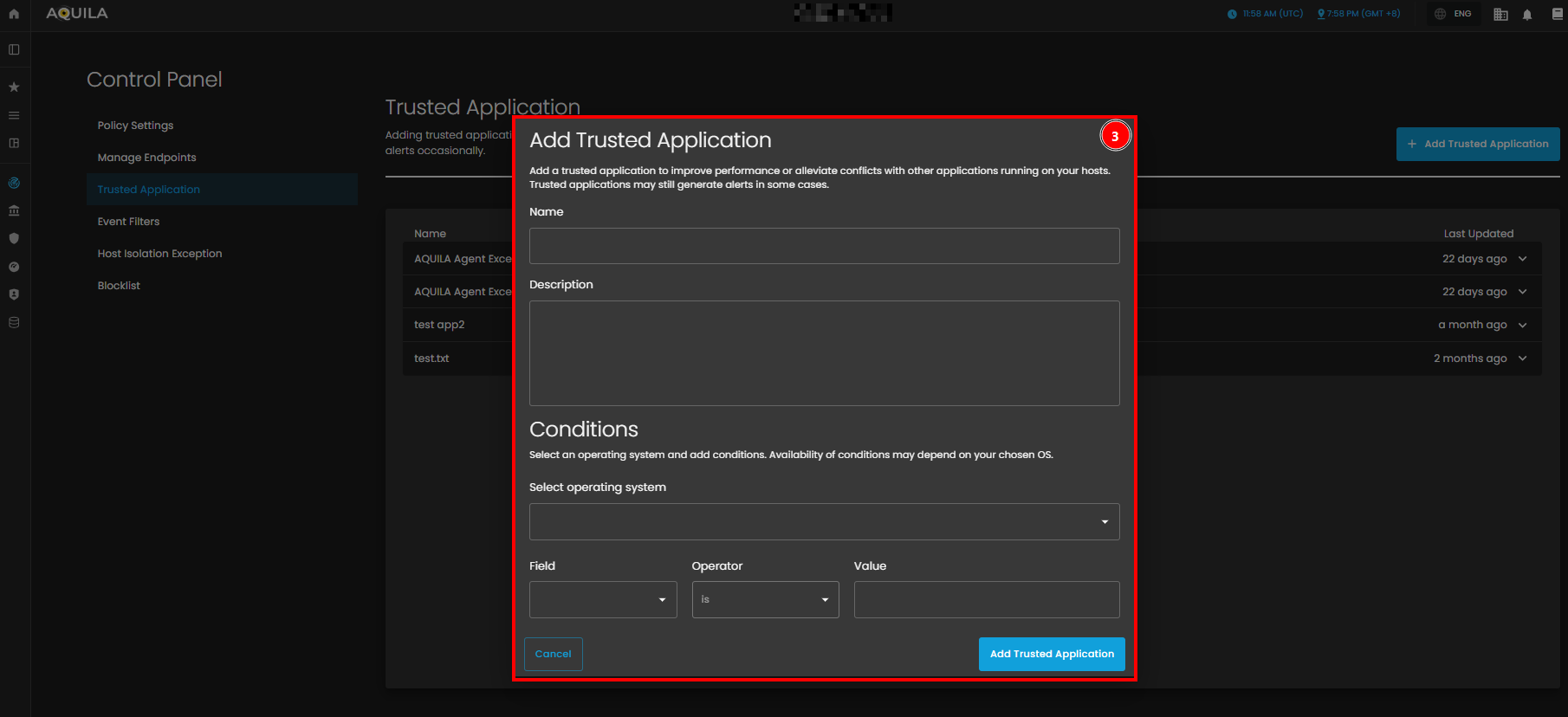
Task: Open Policy Settings in Control Panel menu
Action: click(135, 126)
